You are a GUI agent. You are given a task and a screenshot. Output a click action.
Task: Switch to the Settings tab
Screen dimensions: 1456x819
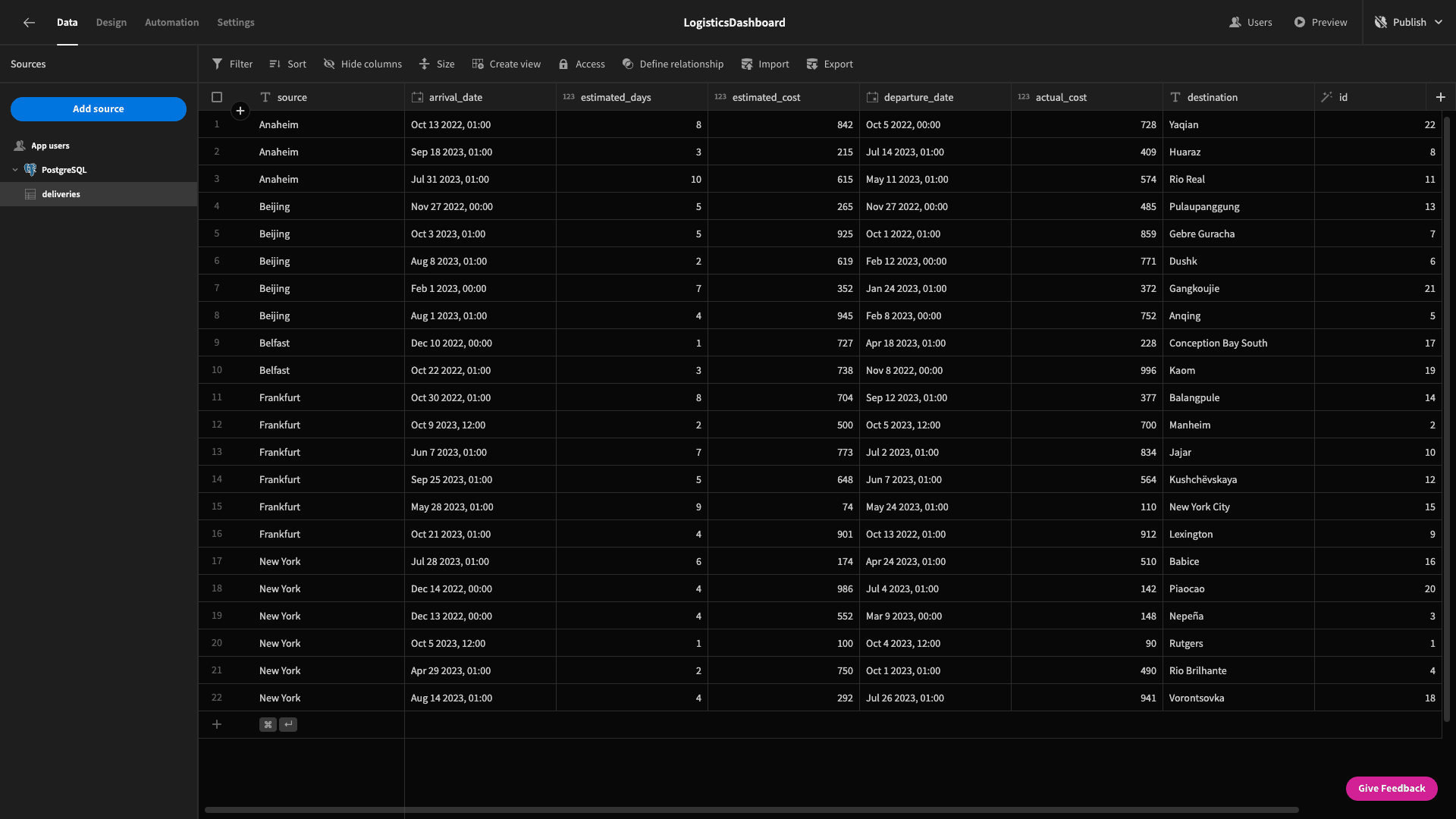click(x=236, y=23)
